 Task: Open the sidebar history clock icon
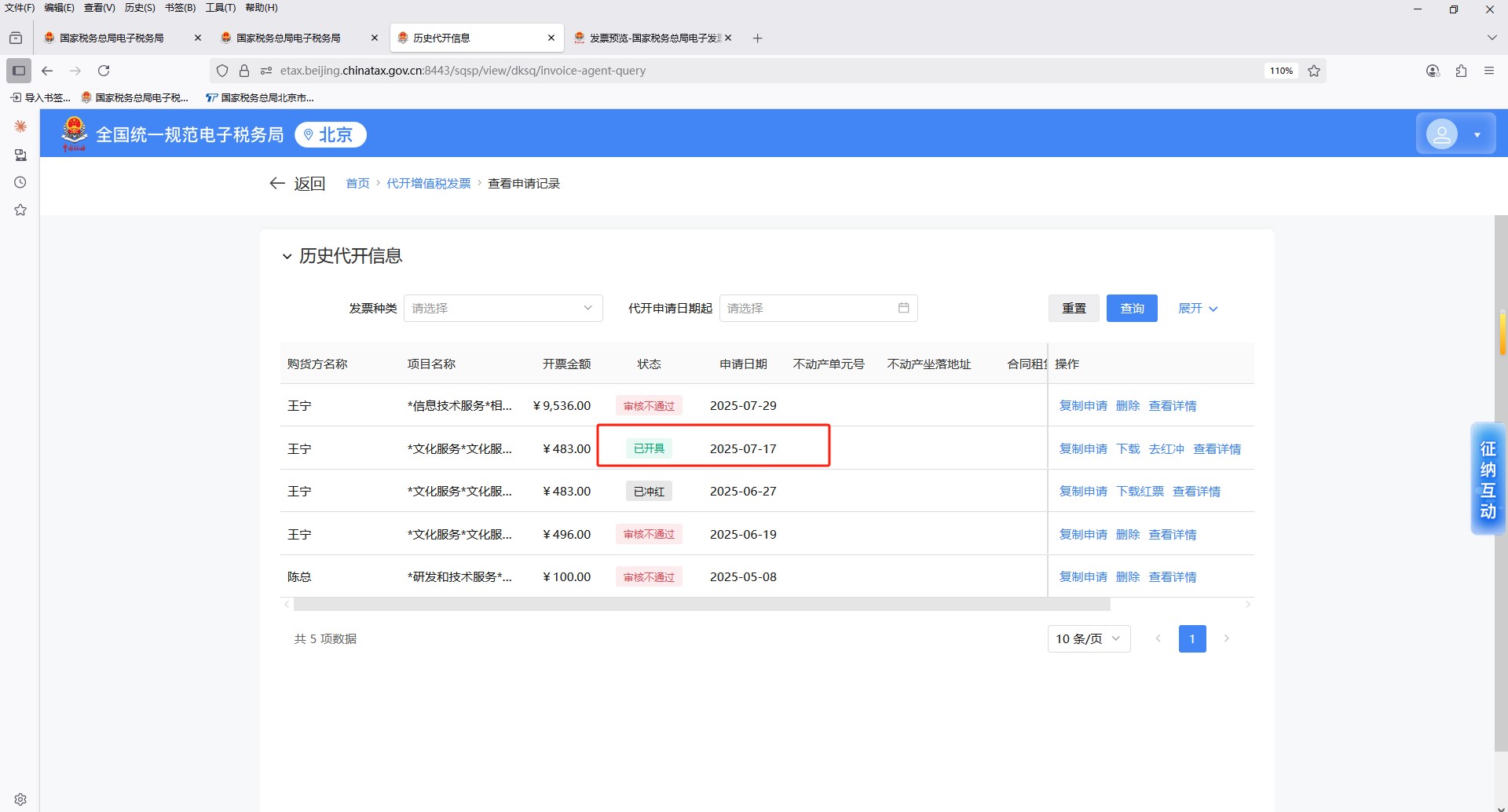(20, 182)
